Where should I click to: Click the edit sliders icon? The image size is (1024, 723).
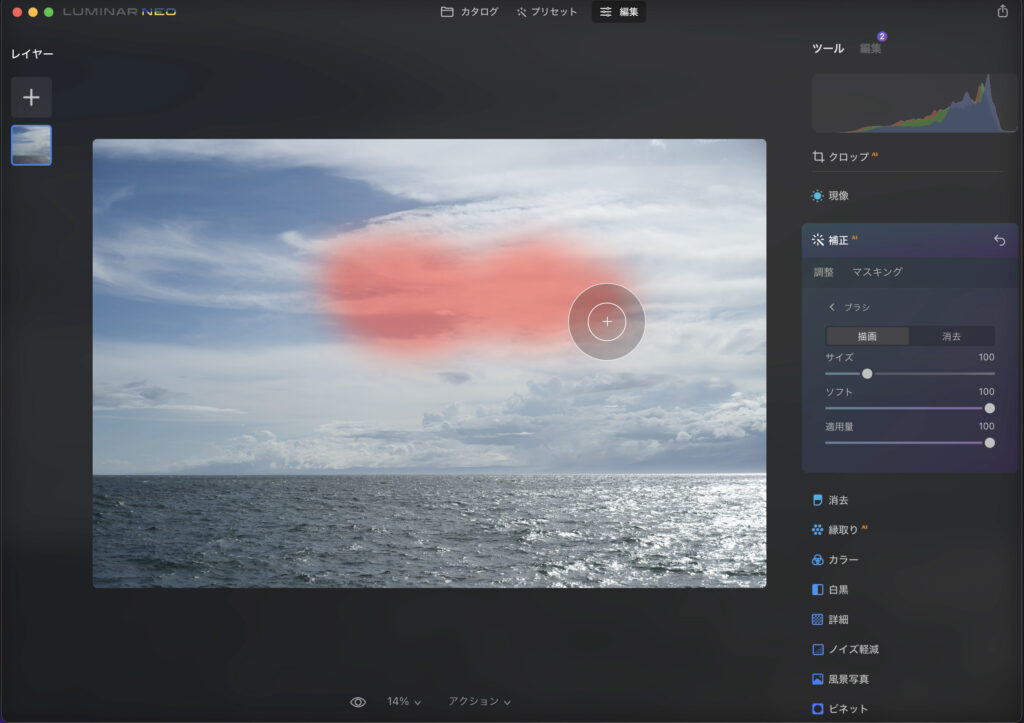point(606,12)
